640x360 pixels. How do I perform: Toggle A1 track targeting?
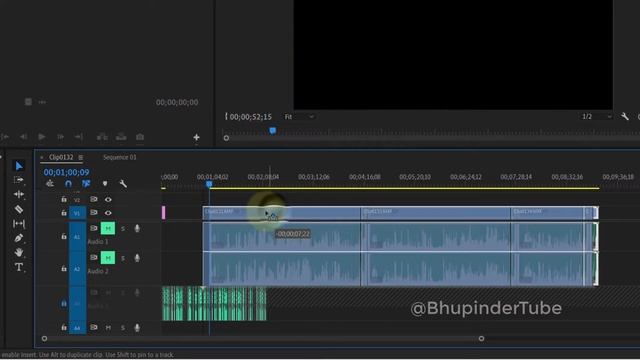[77, 236]
